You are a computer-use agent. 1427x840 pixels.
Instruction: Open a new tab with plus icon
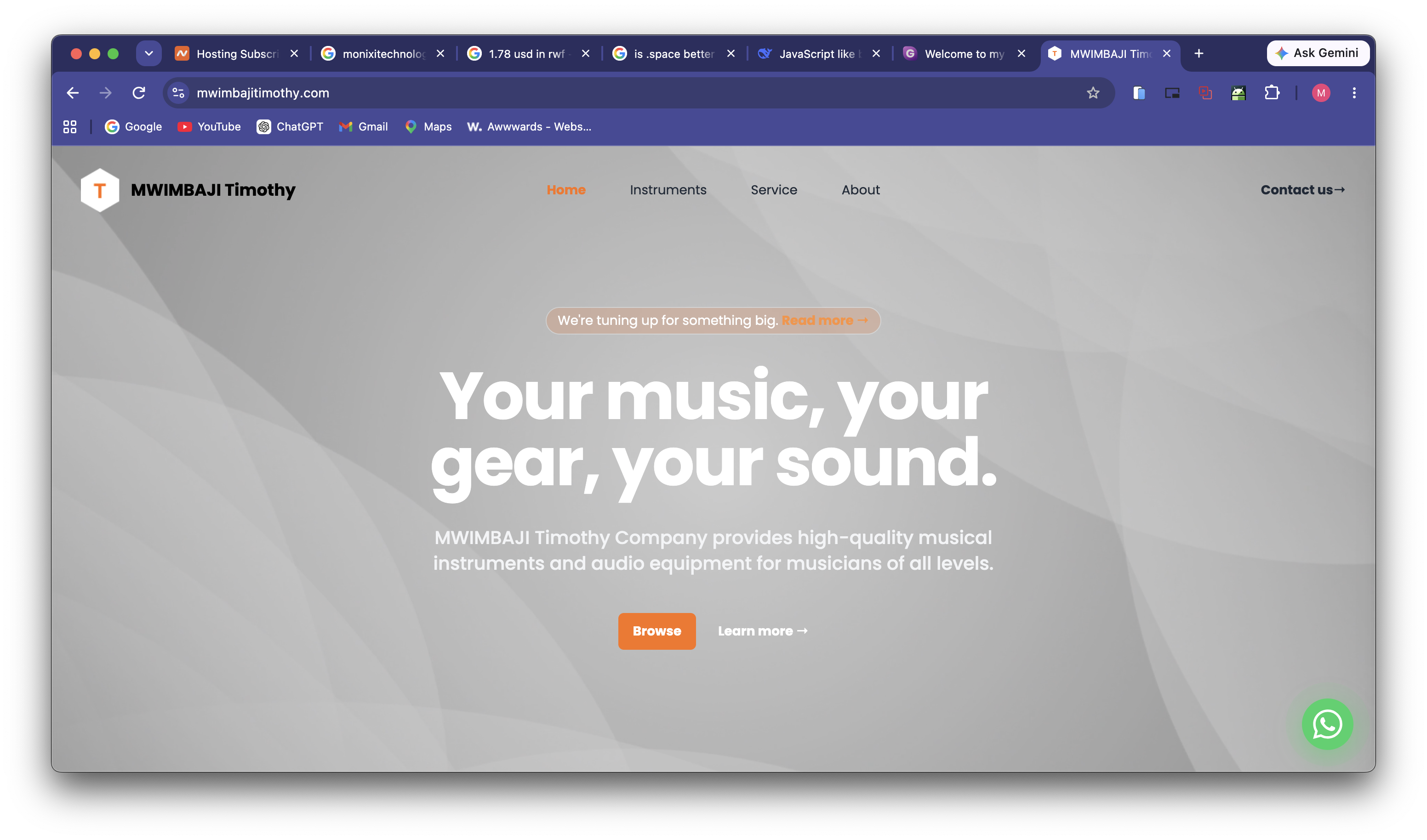(1199, 54)
